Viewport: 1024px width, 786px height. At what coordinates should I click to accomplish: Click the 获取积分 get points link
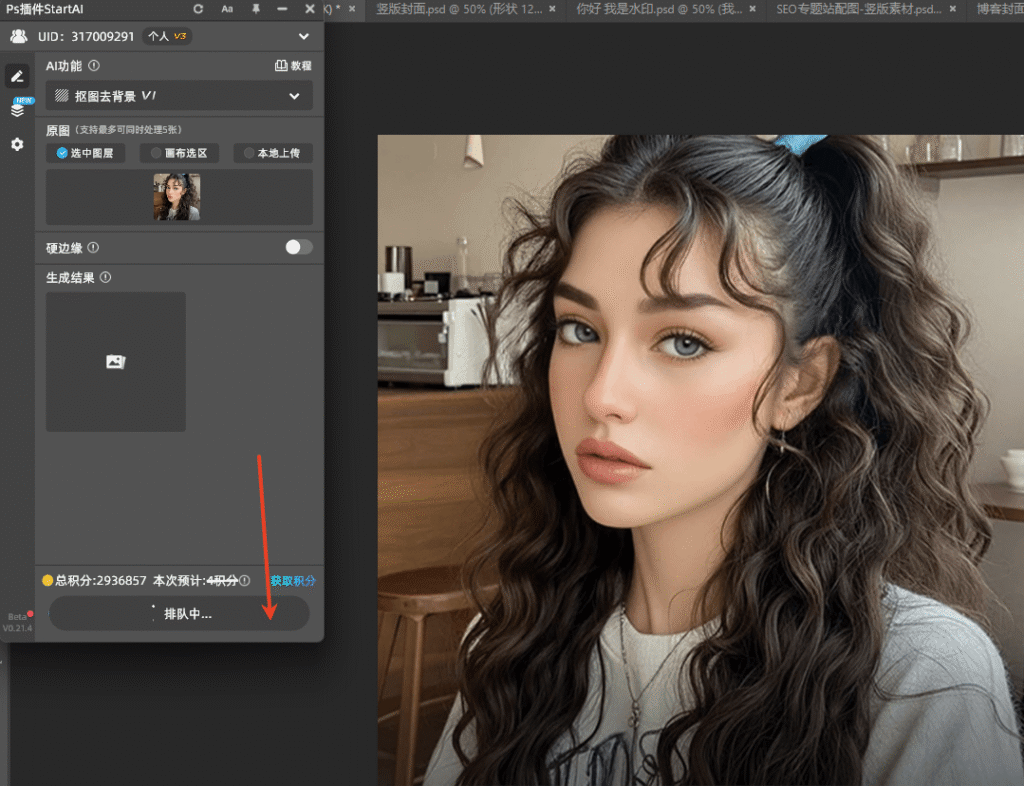click(x=293, y=580)
